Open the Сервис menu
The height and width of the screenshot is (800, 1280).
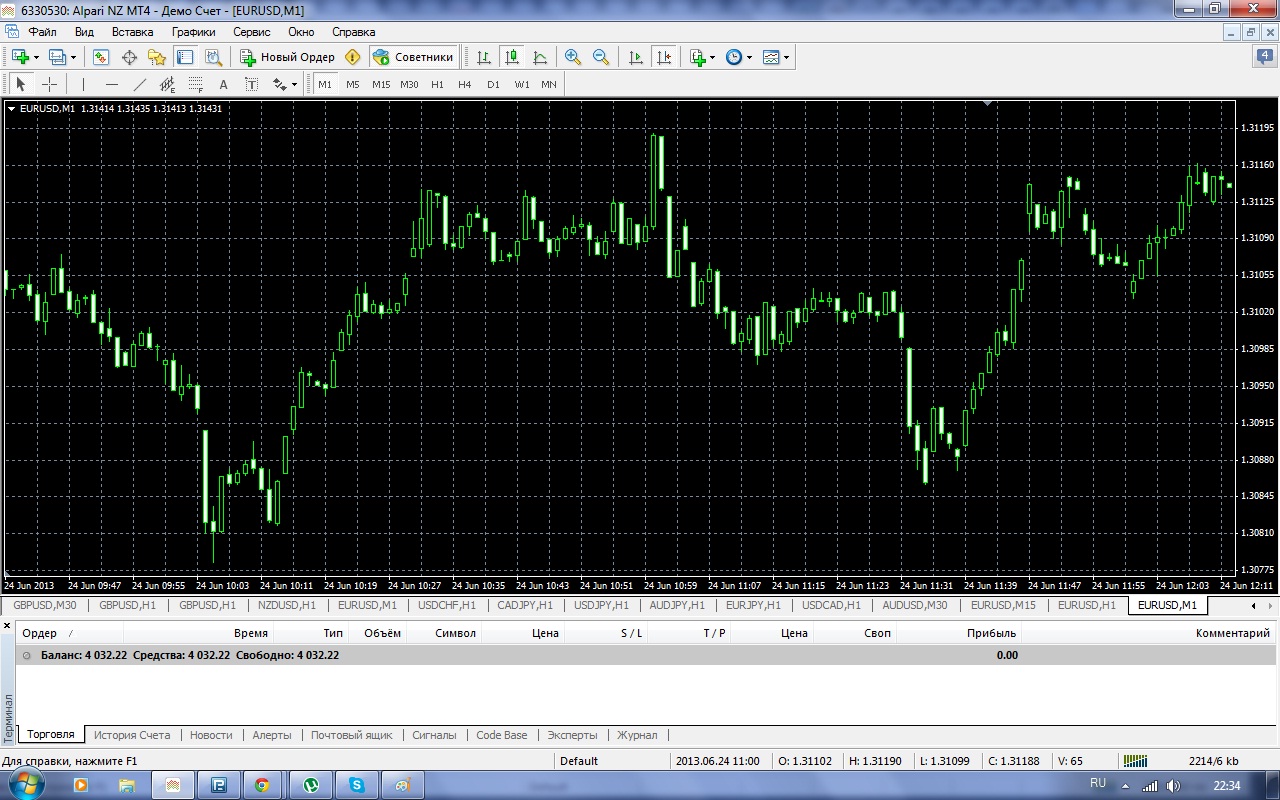[251, 32]
